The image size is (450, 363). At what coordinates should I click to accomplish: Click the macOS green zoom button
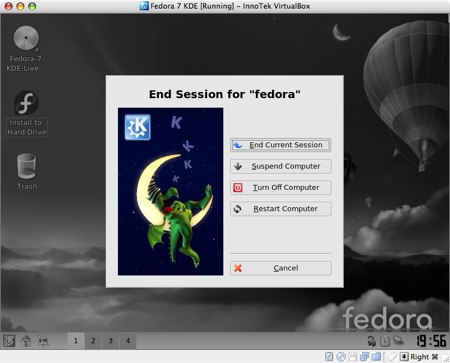[32, 6]
